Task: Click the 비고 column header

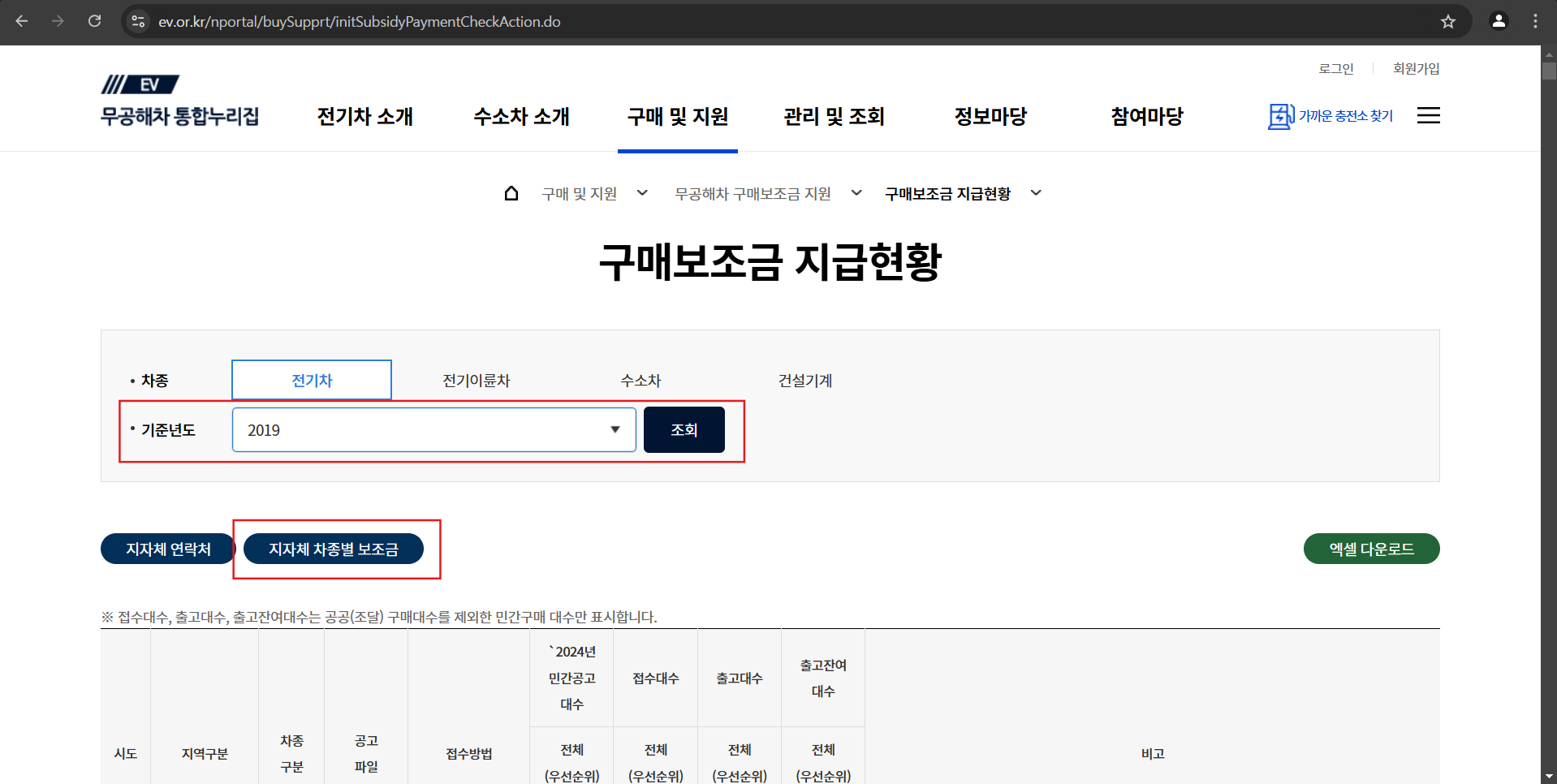Action: 1153,754
